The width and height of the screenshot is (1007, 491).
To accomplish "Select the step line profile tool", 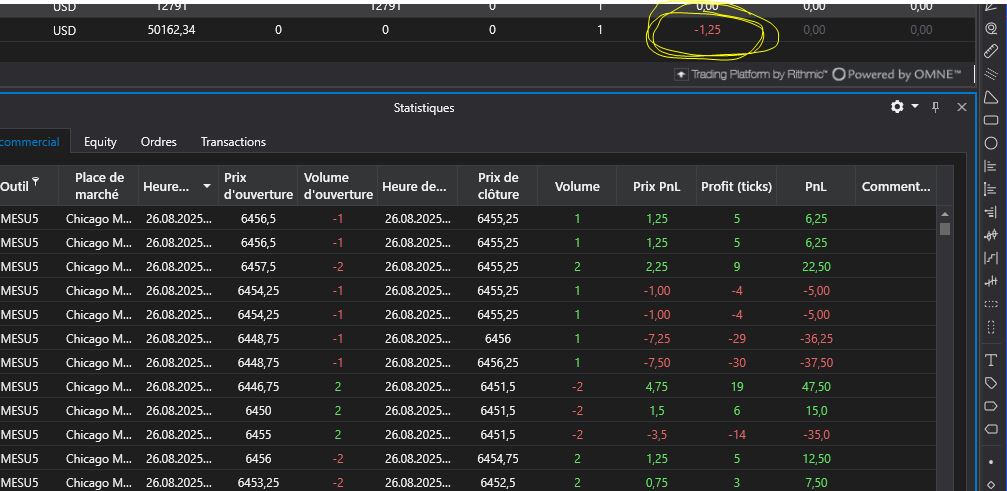I will point(991,258).
